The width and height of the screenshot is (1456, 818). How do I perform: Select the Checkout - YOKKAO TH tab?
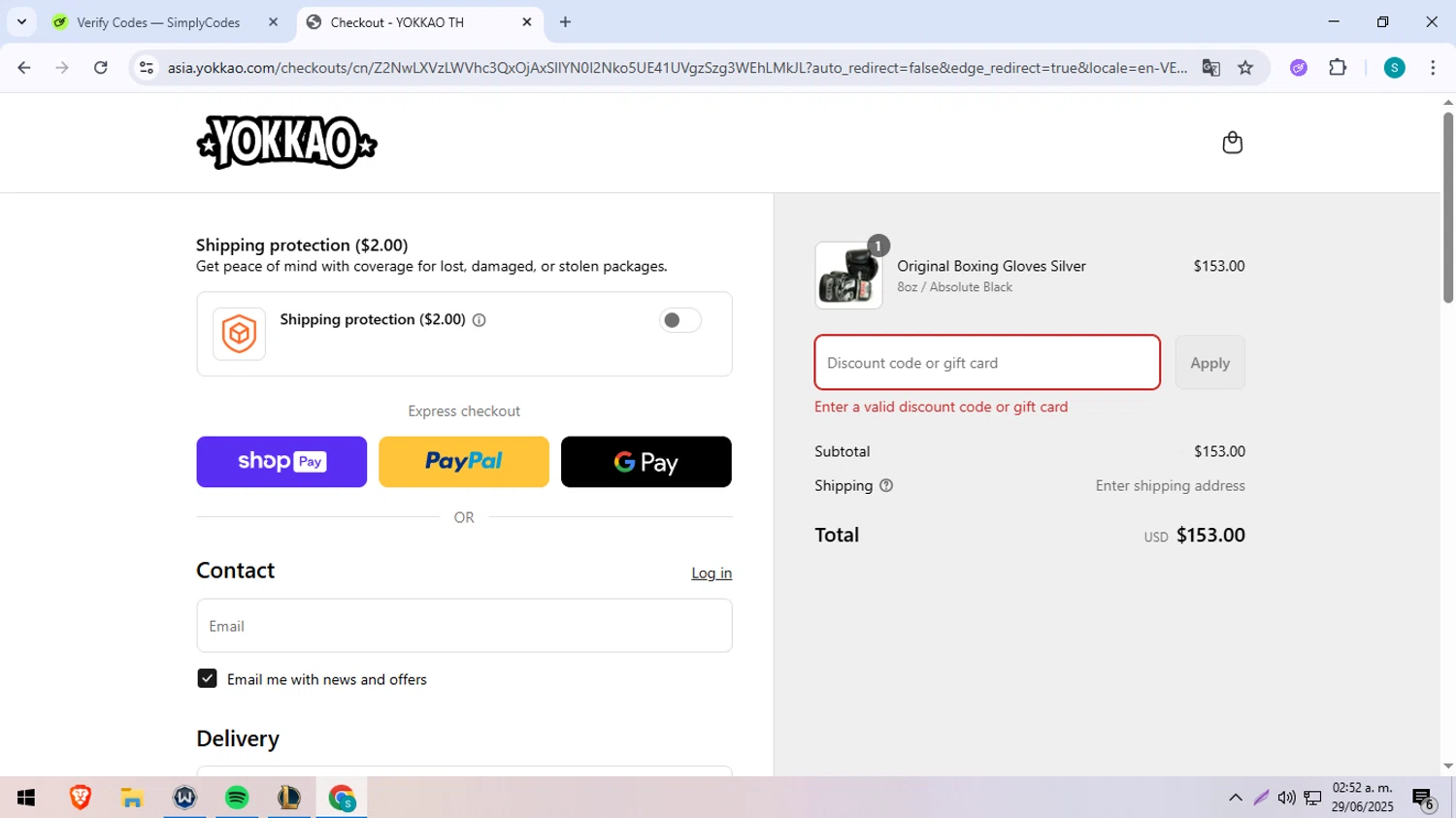[x=417, y=22]
